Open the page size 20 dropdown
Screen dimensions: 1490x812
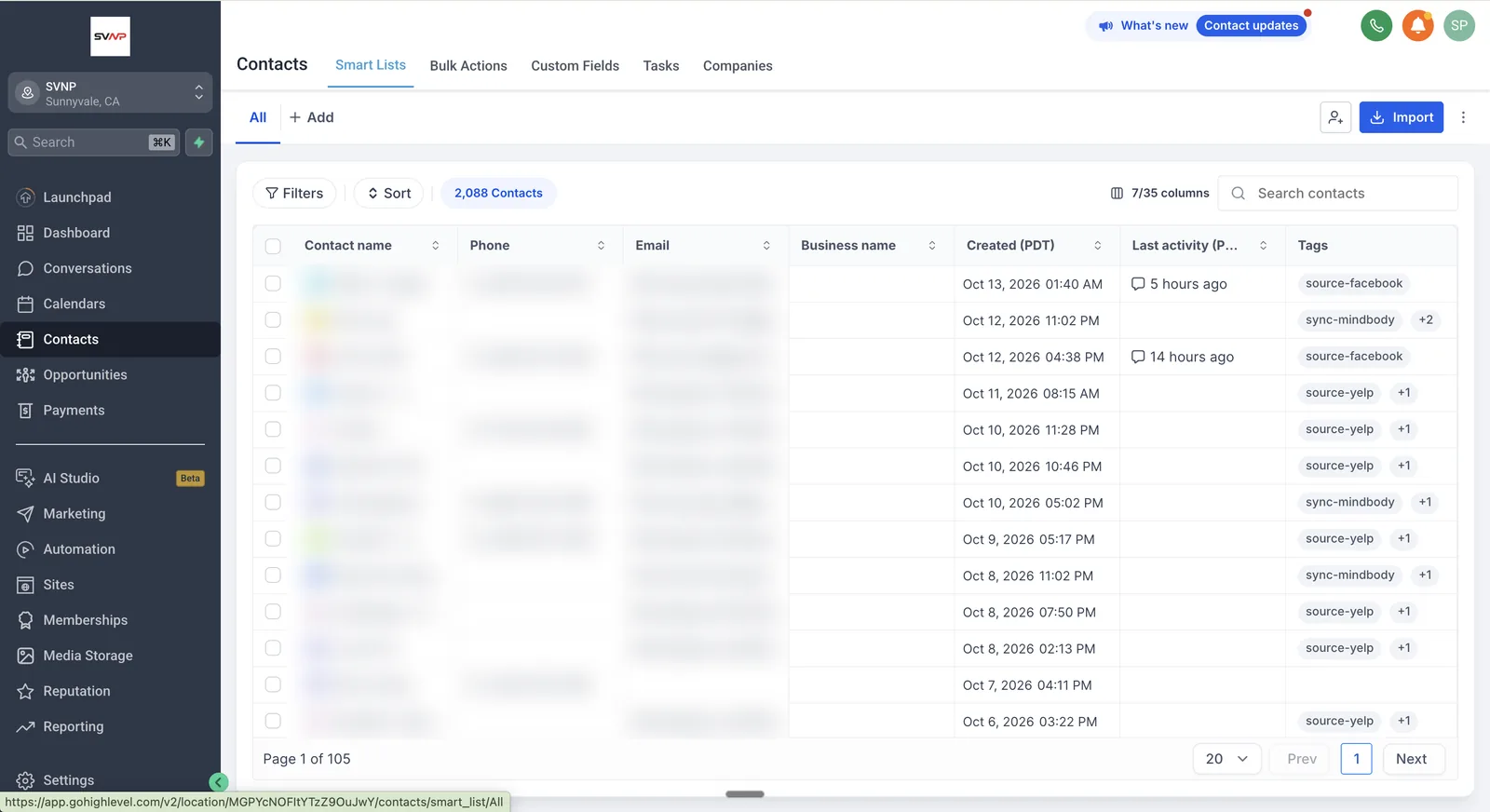click(x=1226, y=759)
